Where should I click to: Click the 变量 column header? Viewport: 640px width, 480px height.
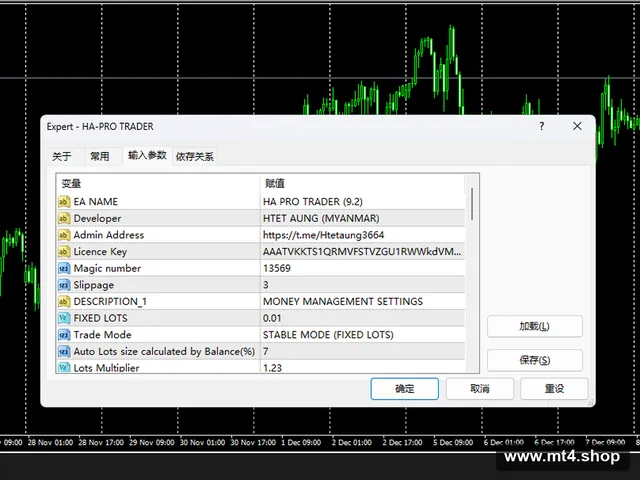tap(158, 184)
